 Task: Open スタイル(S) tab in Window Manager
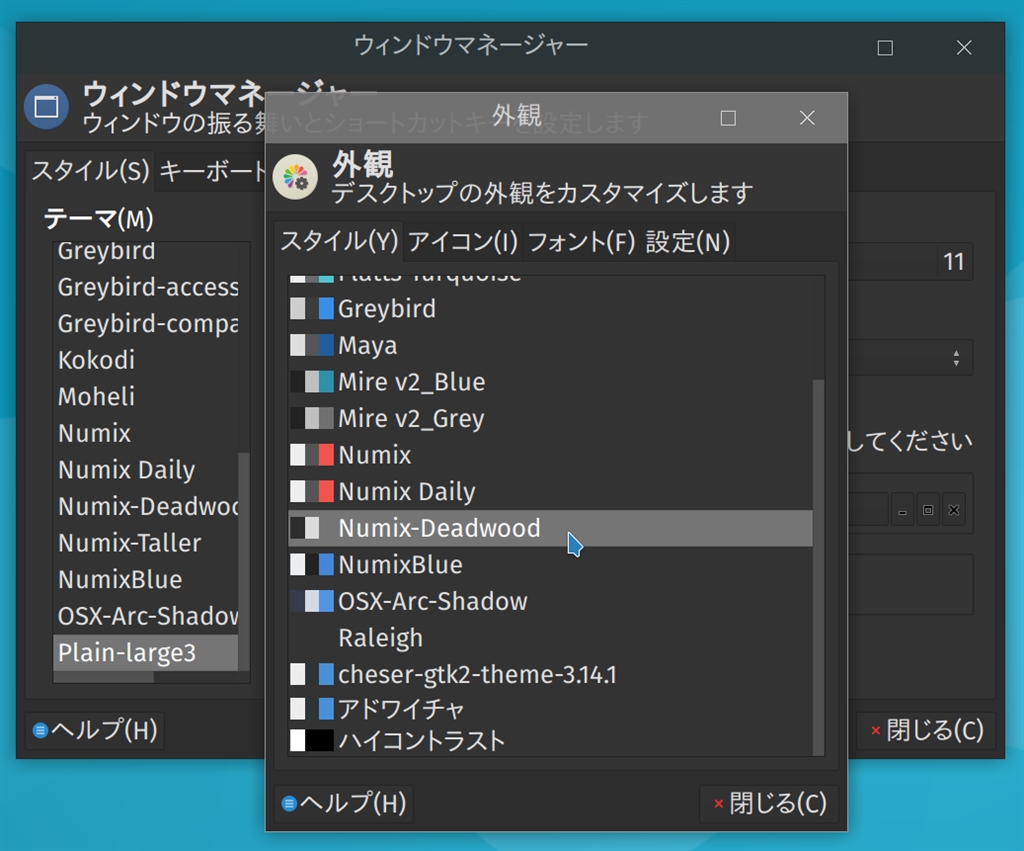click(x=90, y=171)
